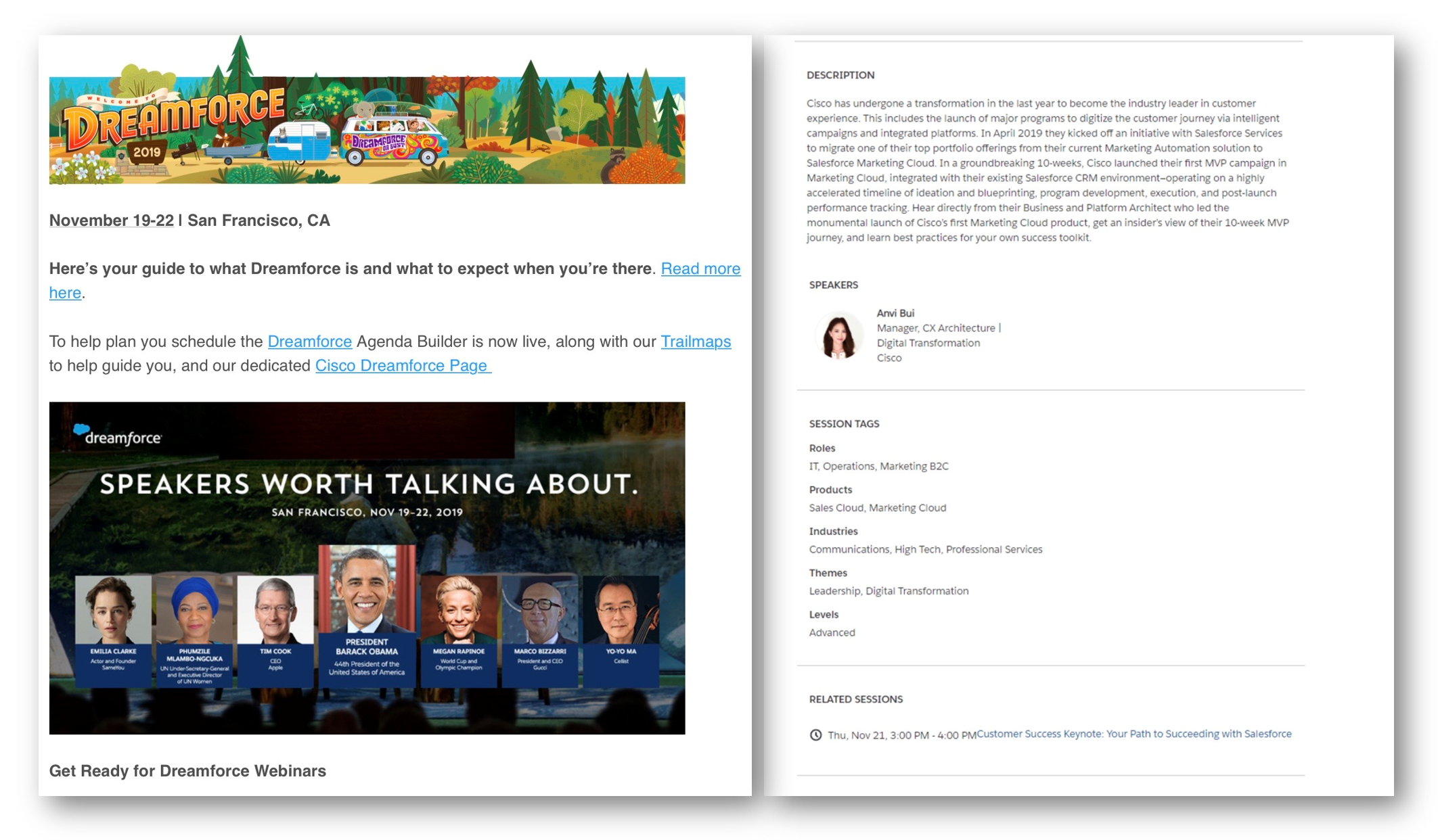
Task: Click the 'SPEAKERS WORTH TALKING ABOUT.' headline
Action: [x=369, y=484]
